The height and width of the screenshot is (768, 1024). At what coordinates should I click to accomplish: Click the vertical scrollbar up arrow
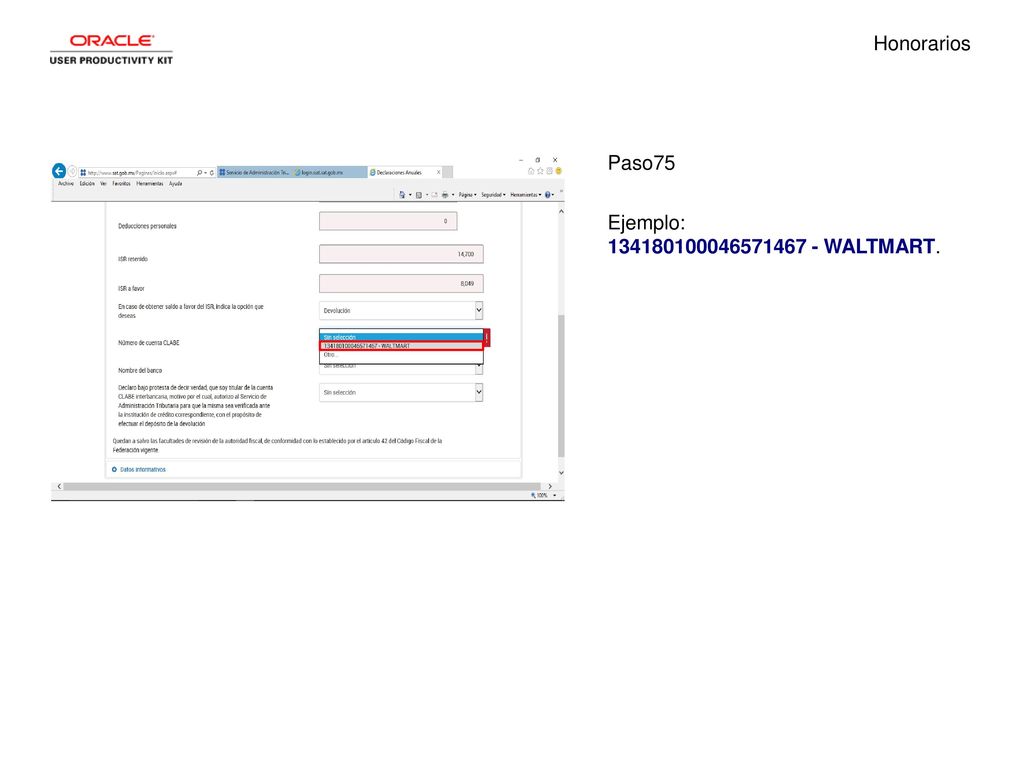(x=561, y=212)
